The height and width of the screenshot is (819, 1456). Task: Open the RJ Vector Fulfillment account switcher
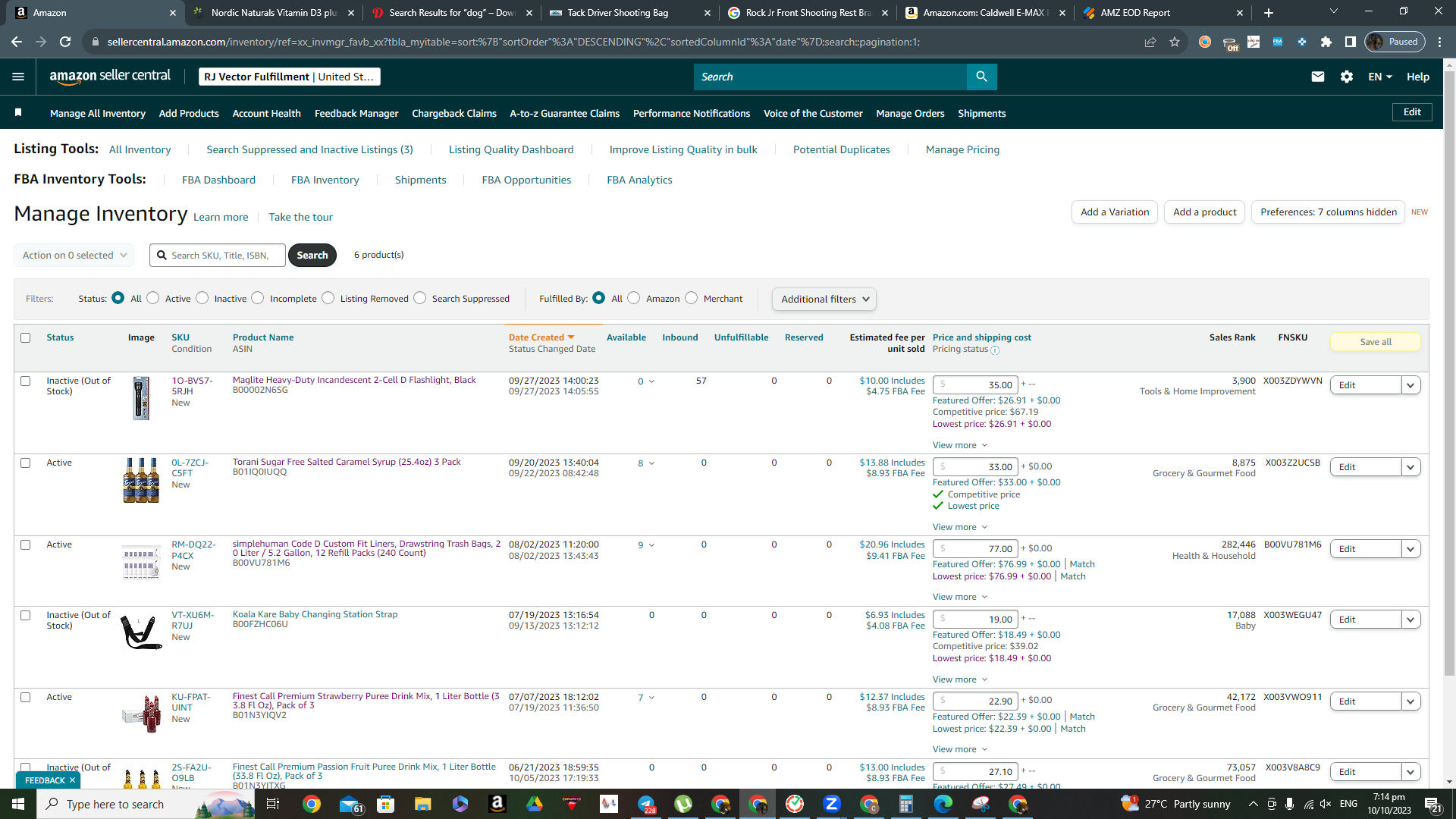coord(289,77)
